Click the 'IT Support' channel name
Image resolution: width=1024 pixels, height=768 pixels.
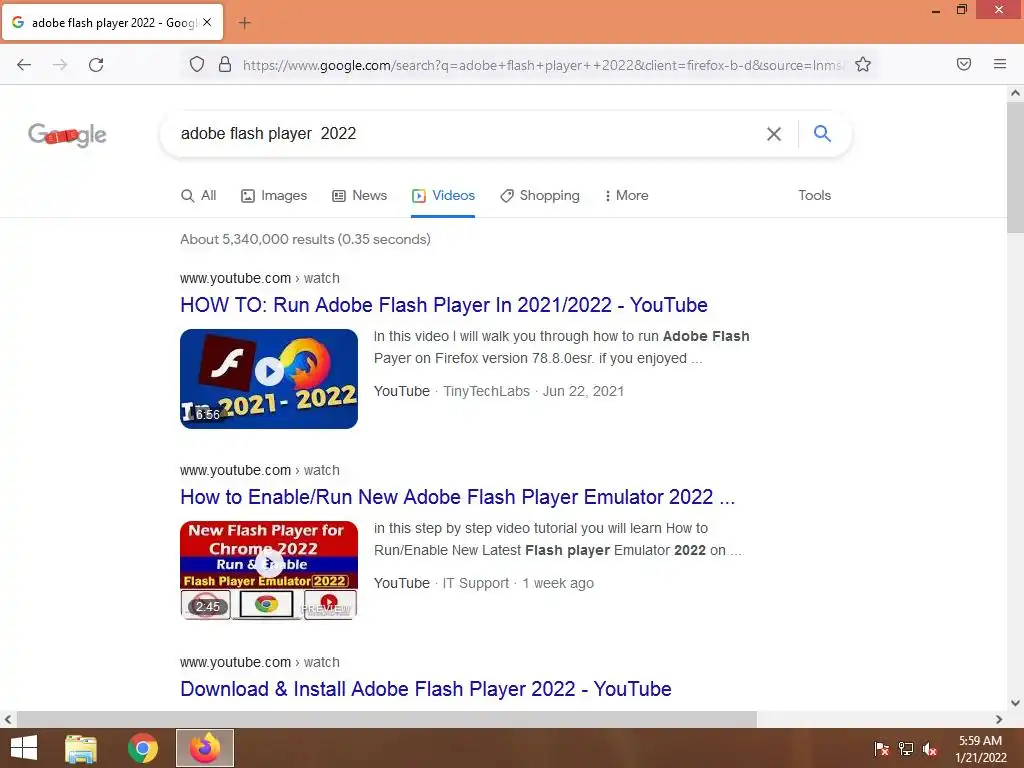[x=475, y=583]
